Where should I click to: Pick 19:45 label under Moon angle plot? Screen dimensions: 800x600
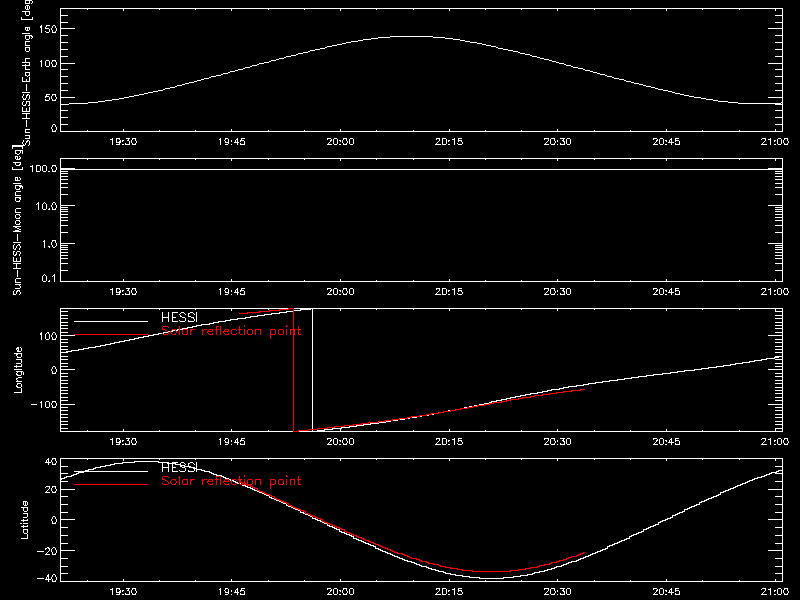[x=232, y=292]
